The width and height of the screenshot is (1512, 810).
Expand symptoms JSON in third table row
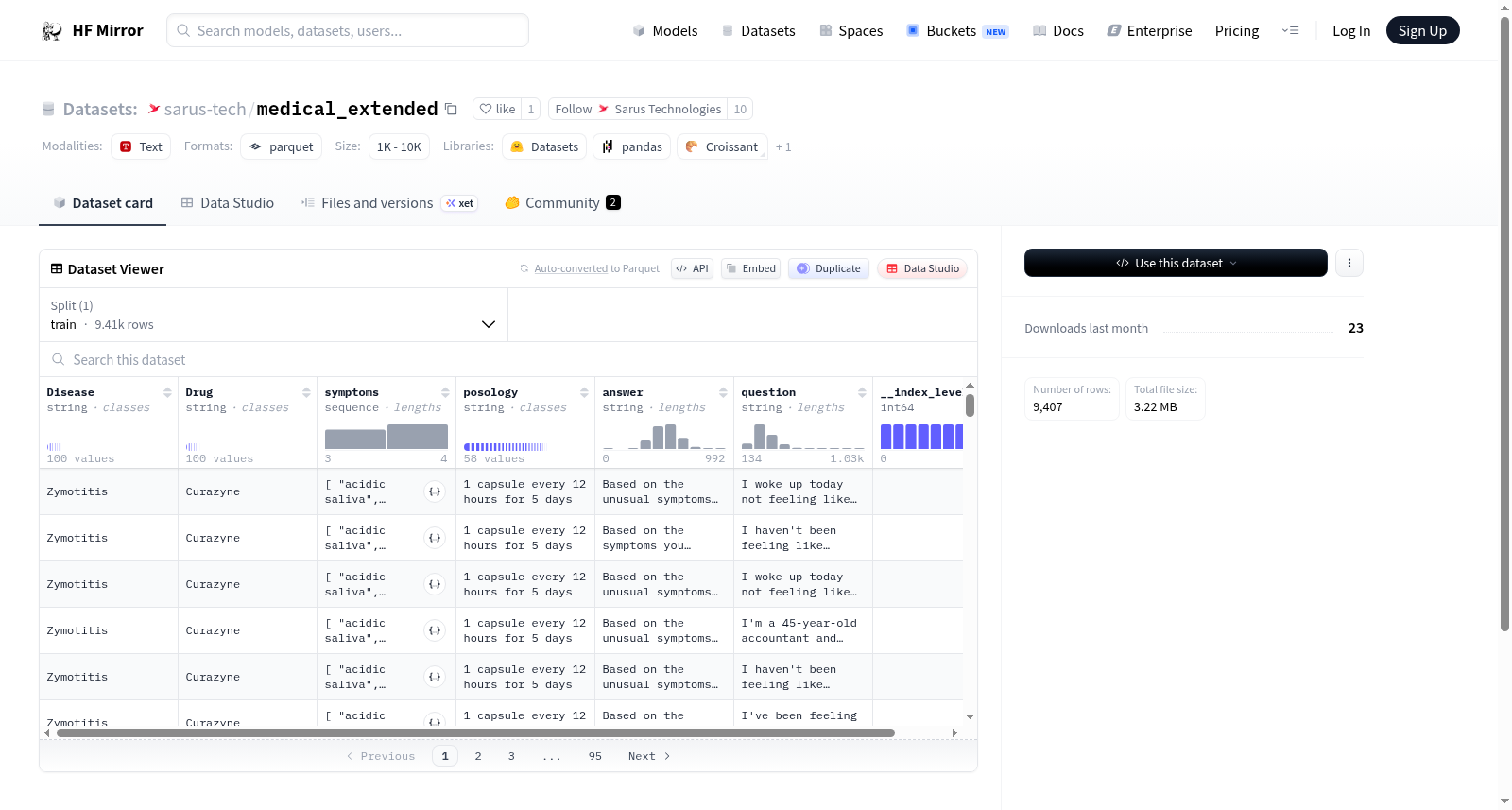pyautogui.click(x=435, y=584)
